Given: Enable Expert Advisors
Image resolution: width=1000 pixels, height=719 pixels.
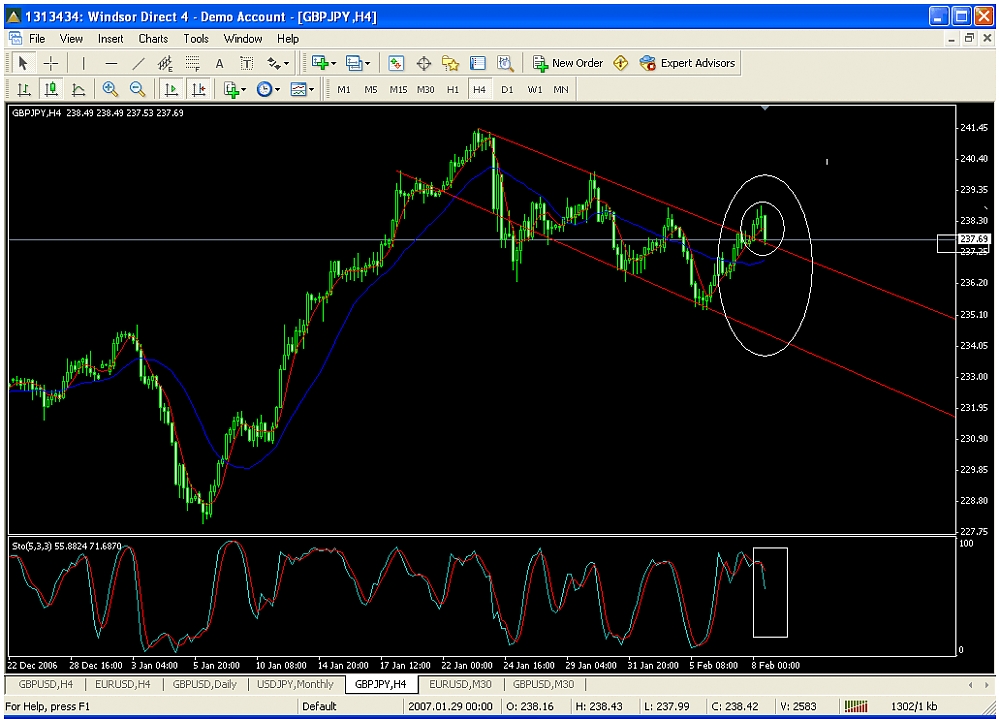Looking at the screenshot, I should (x=688, y=63).
